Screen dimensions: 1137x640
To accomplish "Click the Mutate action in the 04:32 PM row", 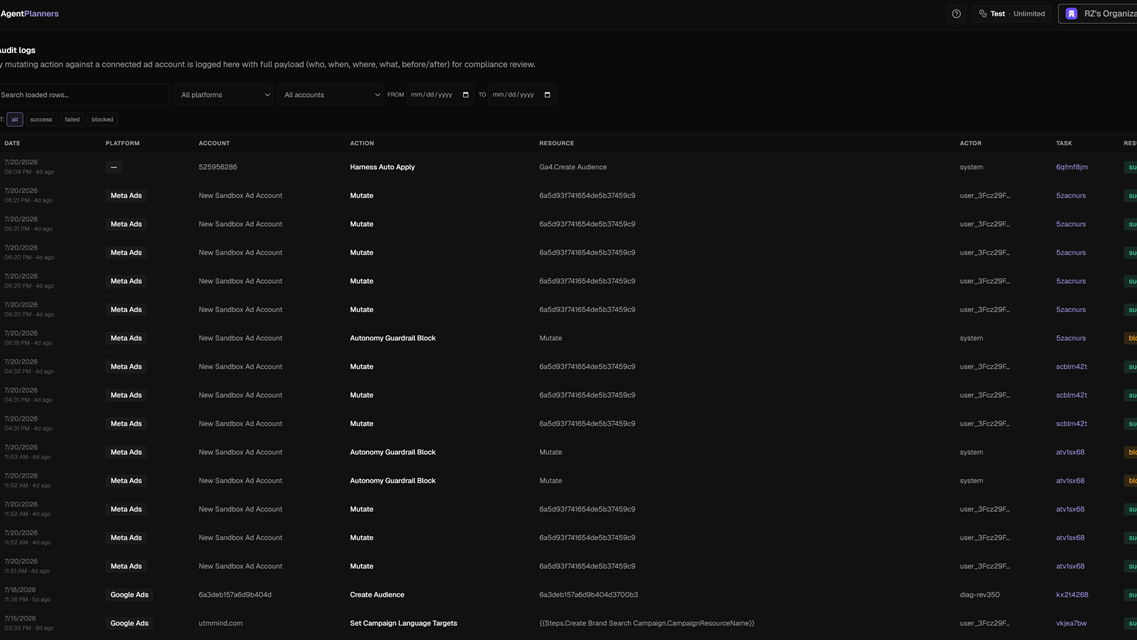I will (361, 367).
